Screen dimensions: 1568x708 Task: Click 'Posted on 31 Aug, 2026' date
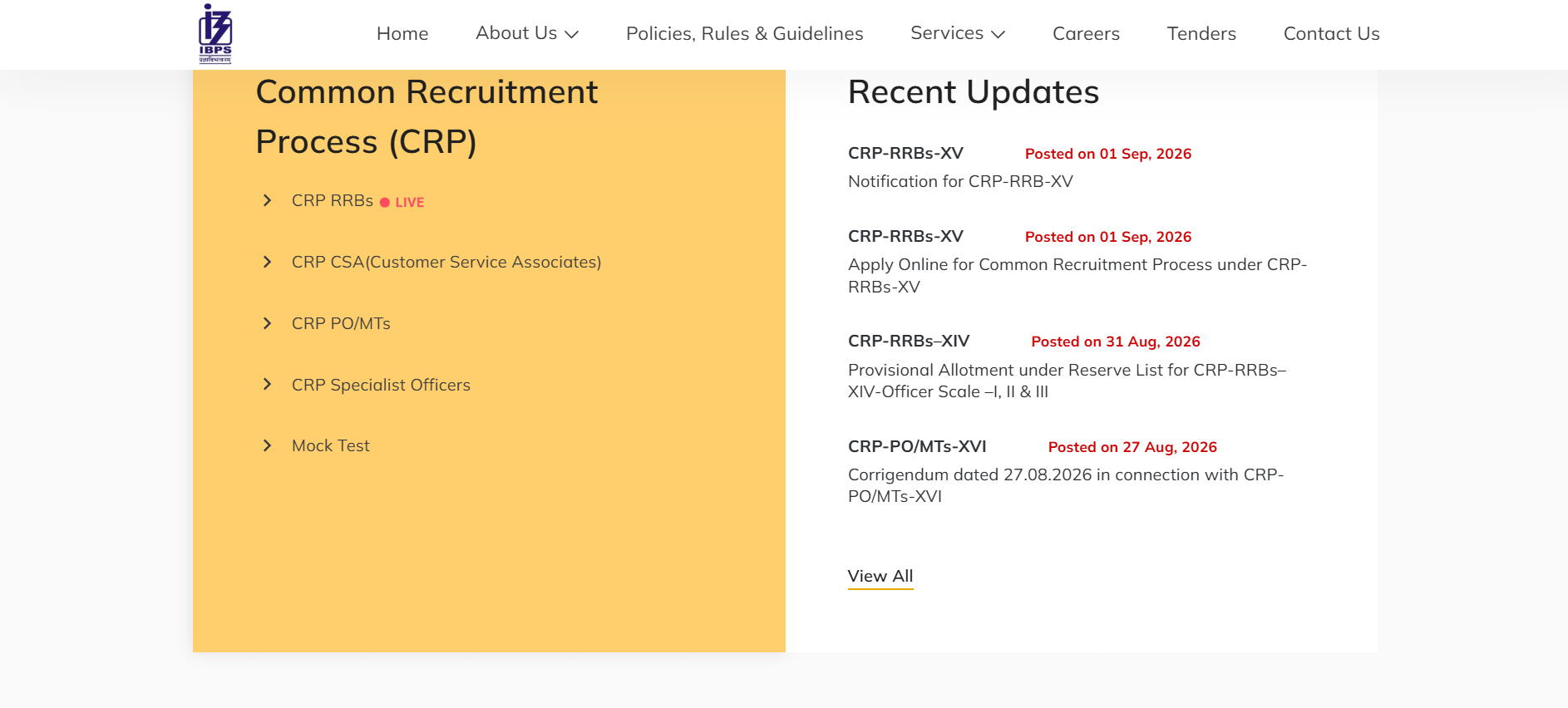coord(1116,342)
